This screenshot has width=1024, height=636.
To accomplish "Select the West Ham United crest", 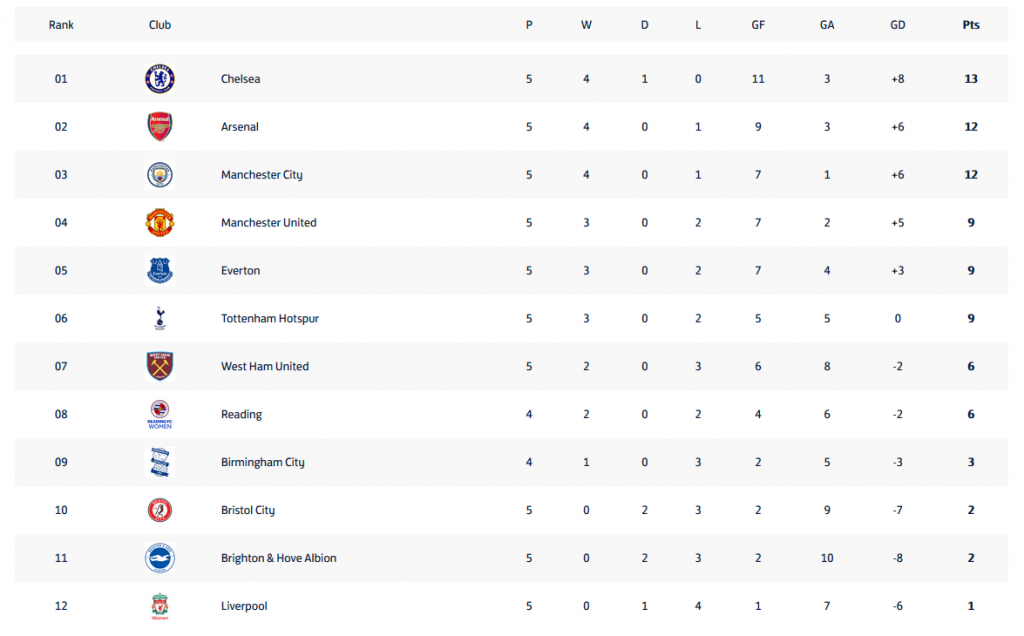I will (159, 366).
